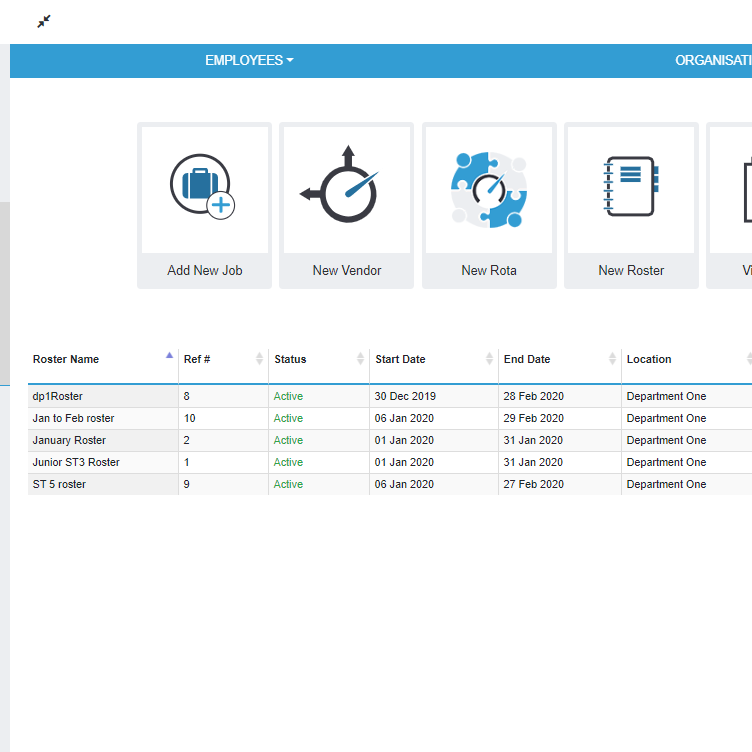Click Active status of Jan to Feb roster
The height and width of the screenshot is (752, 752).
pyautogui.click(x=288, y=418)
